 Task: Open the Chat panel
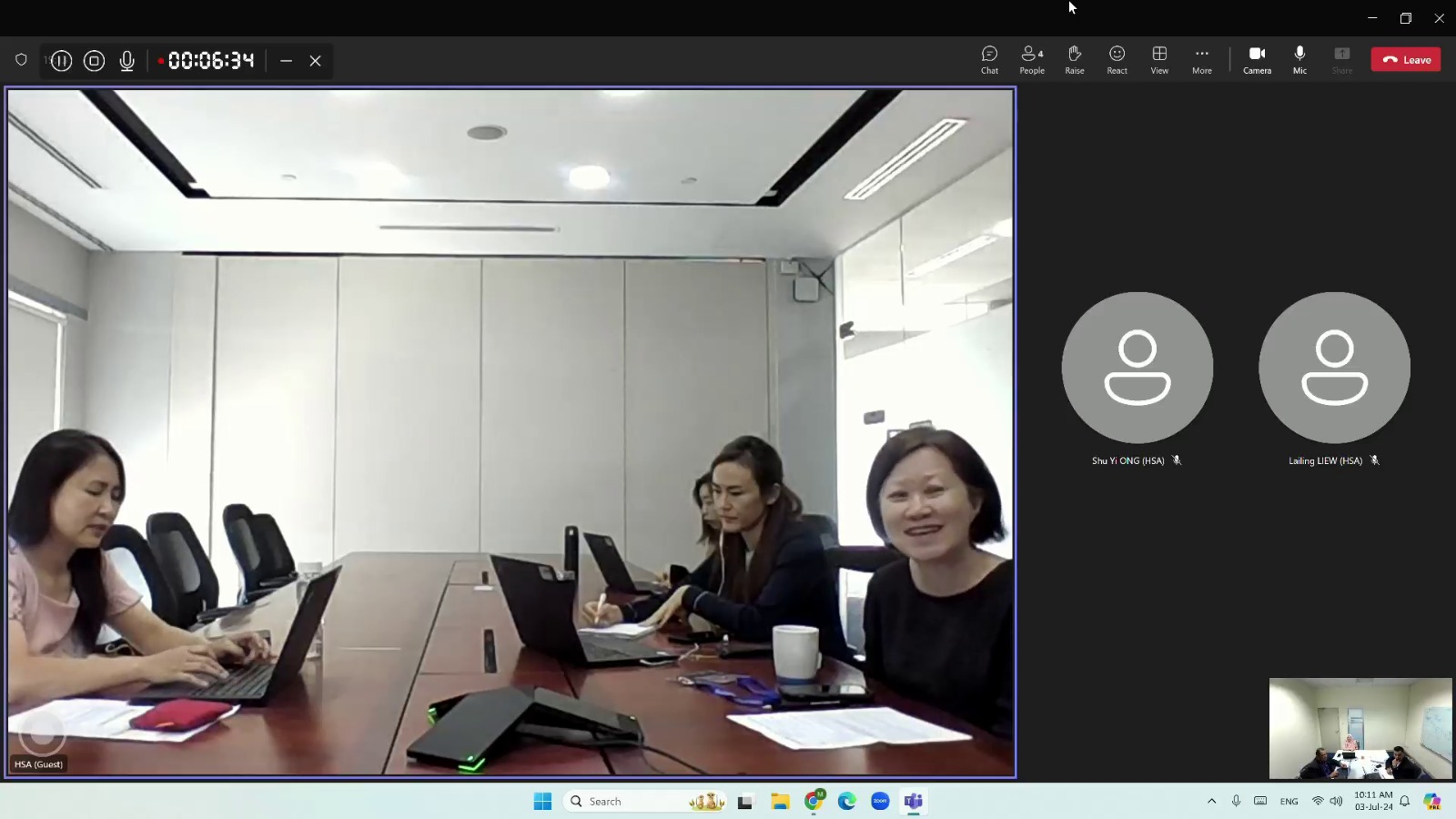pos(989,60)
